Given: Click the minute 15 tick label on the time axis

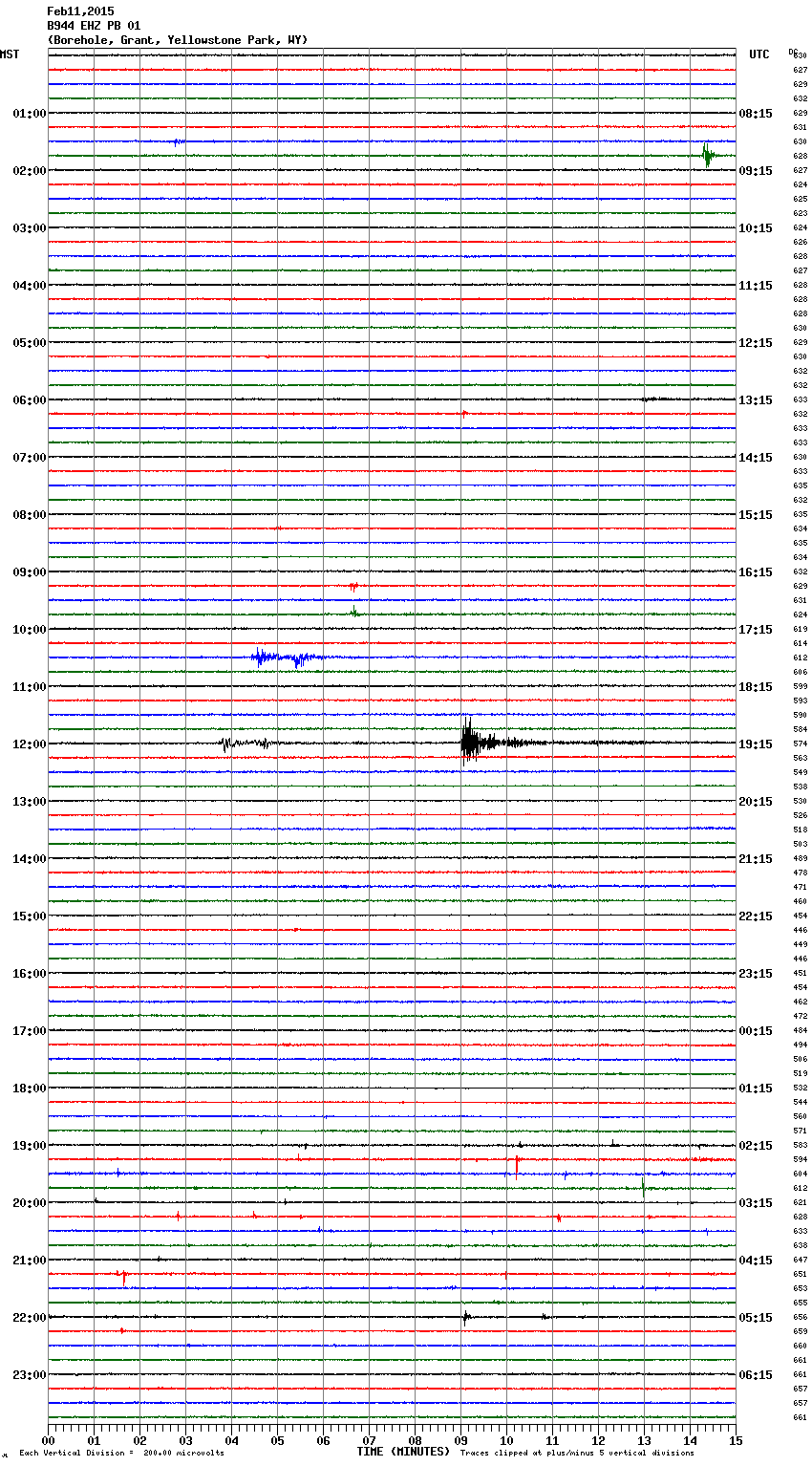Looking at the screenshot, I should click(x=736, y=1440).
